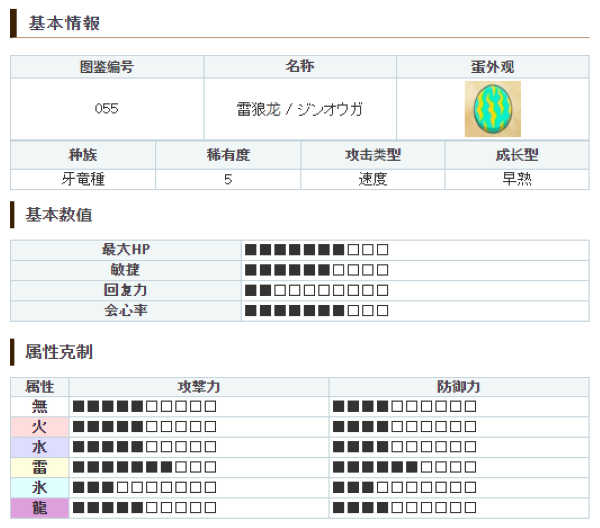Click the 火 defense power bar
Viewport: 600px width, 528px height.
(x=404, y=427)
